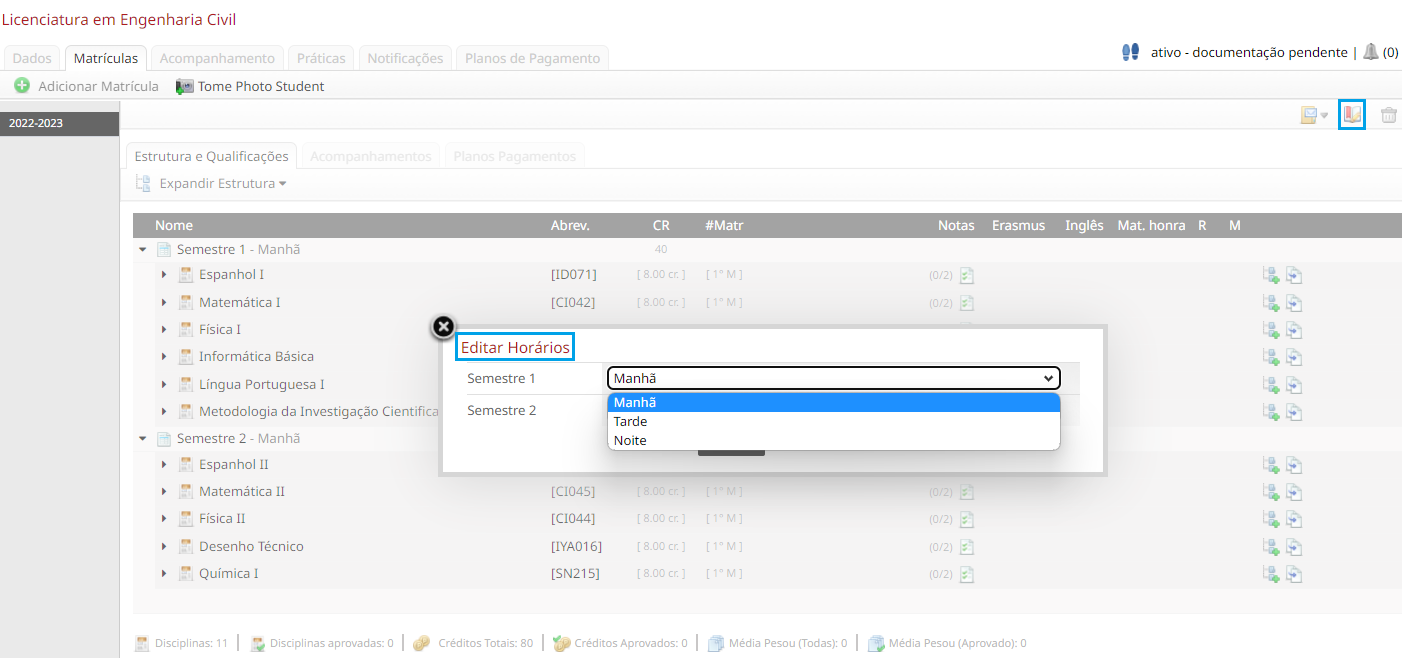Click the notifications bell icon
Screen dimensions: 1402x658
[x=1370, y=52]
